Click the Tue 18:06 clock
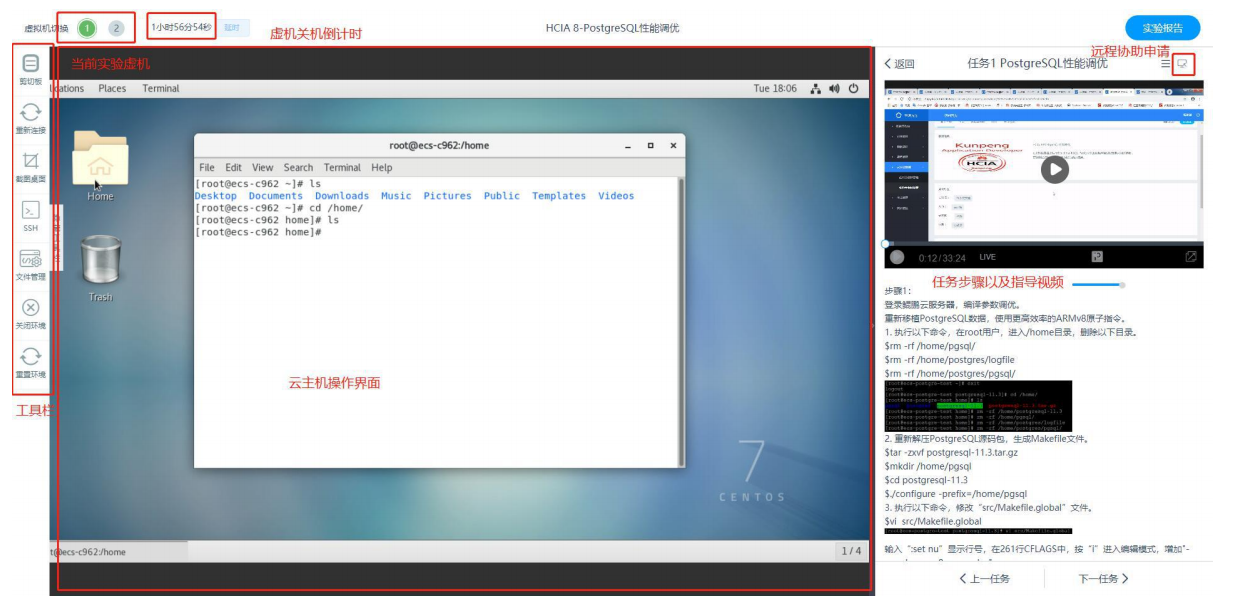 click(775, 88)
